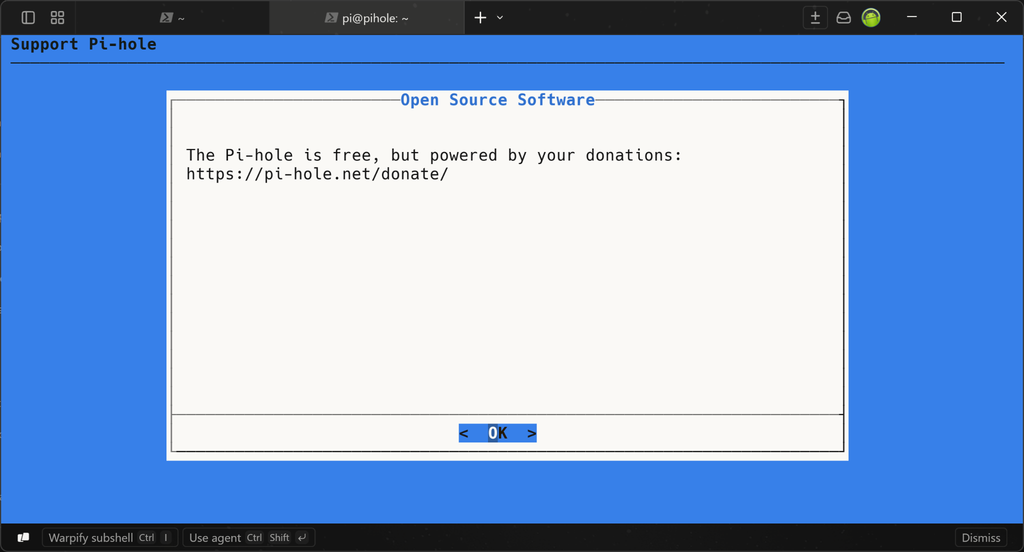Maximize the terminal window
The image size is (1024, 552).
click(957, 18)
